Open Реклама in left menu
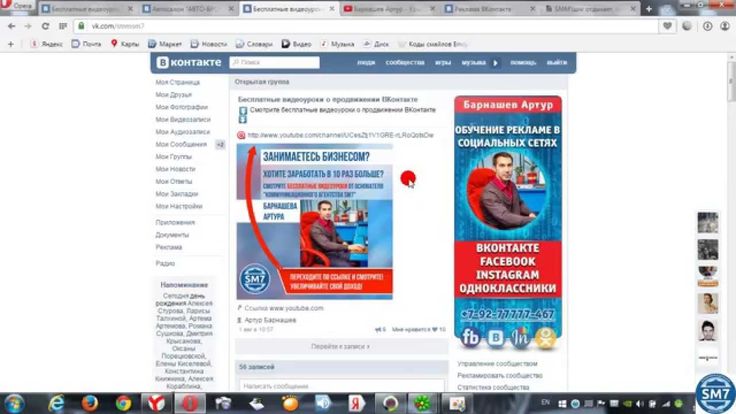The image size is (736, 414). [169, 247]
